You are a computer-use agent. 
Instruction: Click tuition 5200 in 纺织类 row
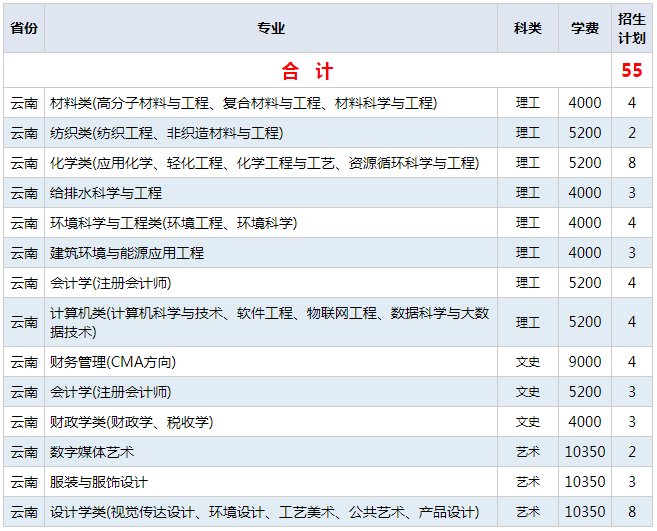pos(585,133)
